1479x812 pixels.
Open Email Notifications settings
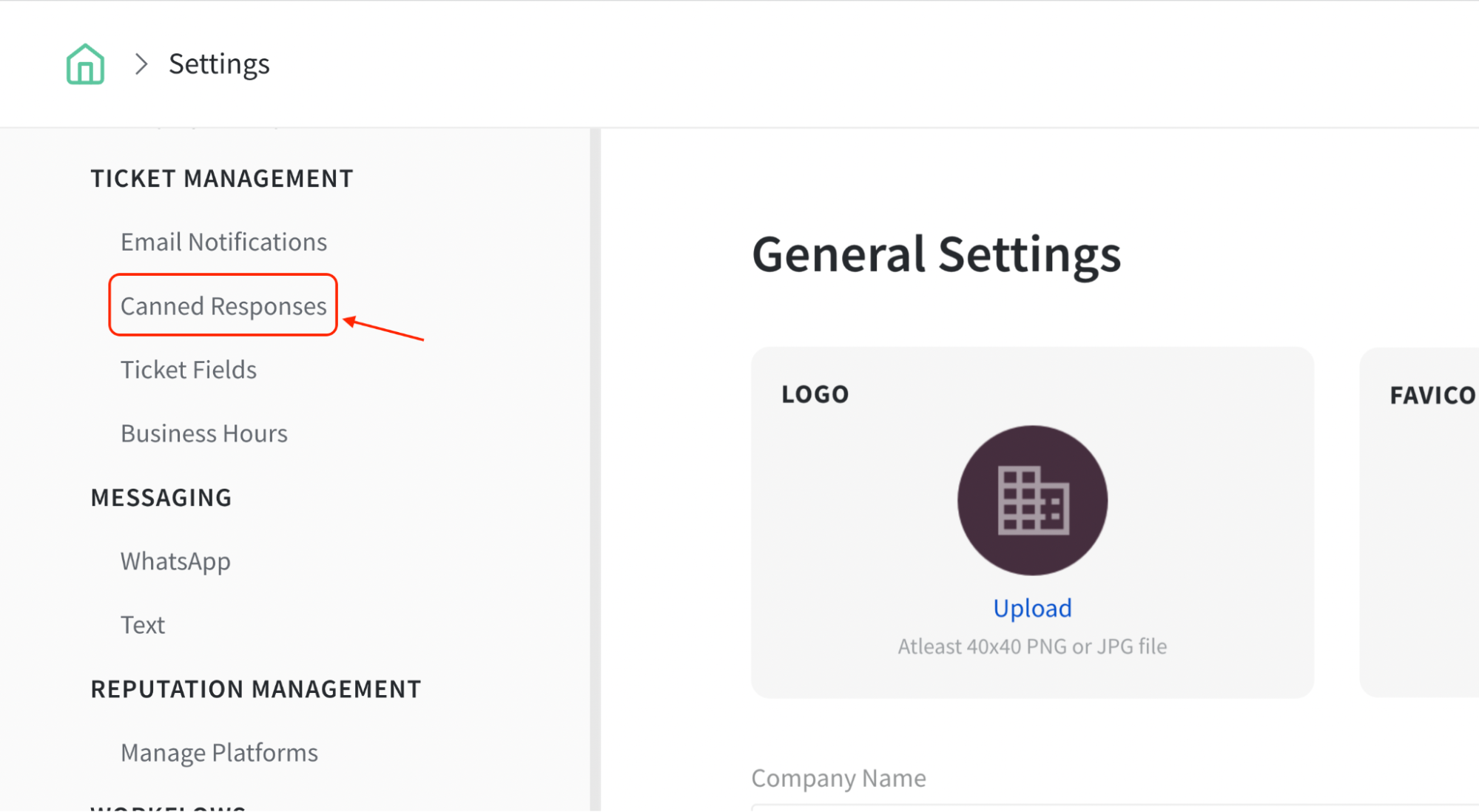coord(223,242)
